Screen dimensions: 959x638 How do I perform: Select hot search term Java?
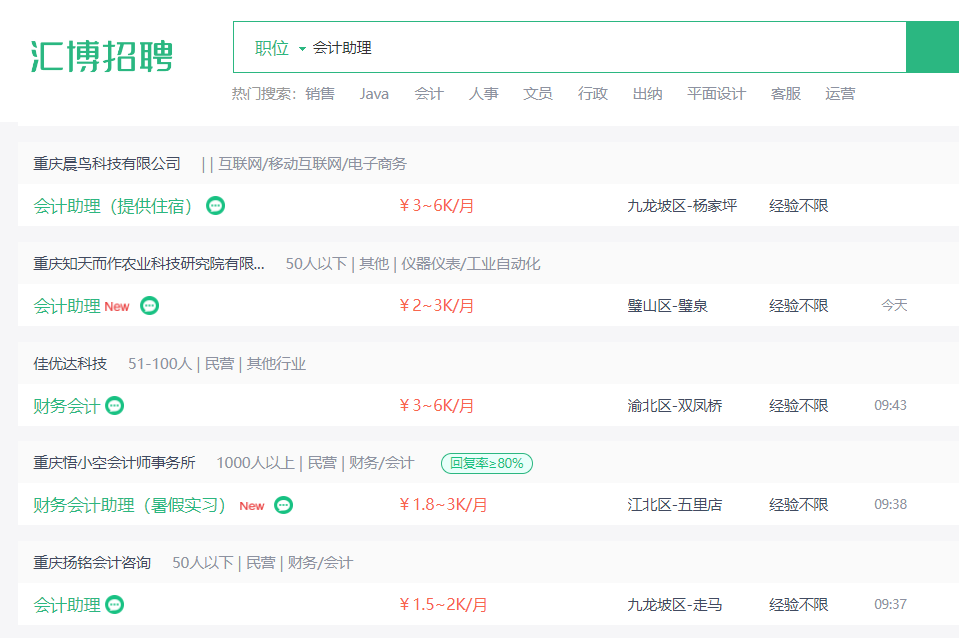(374, 94)
